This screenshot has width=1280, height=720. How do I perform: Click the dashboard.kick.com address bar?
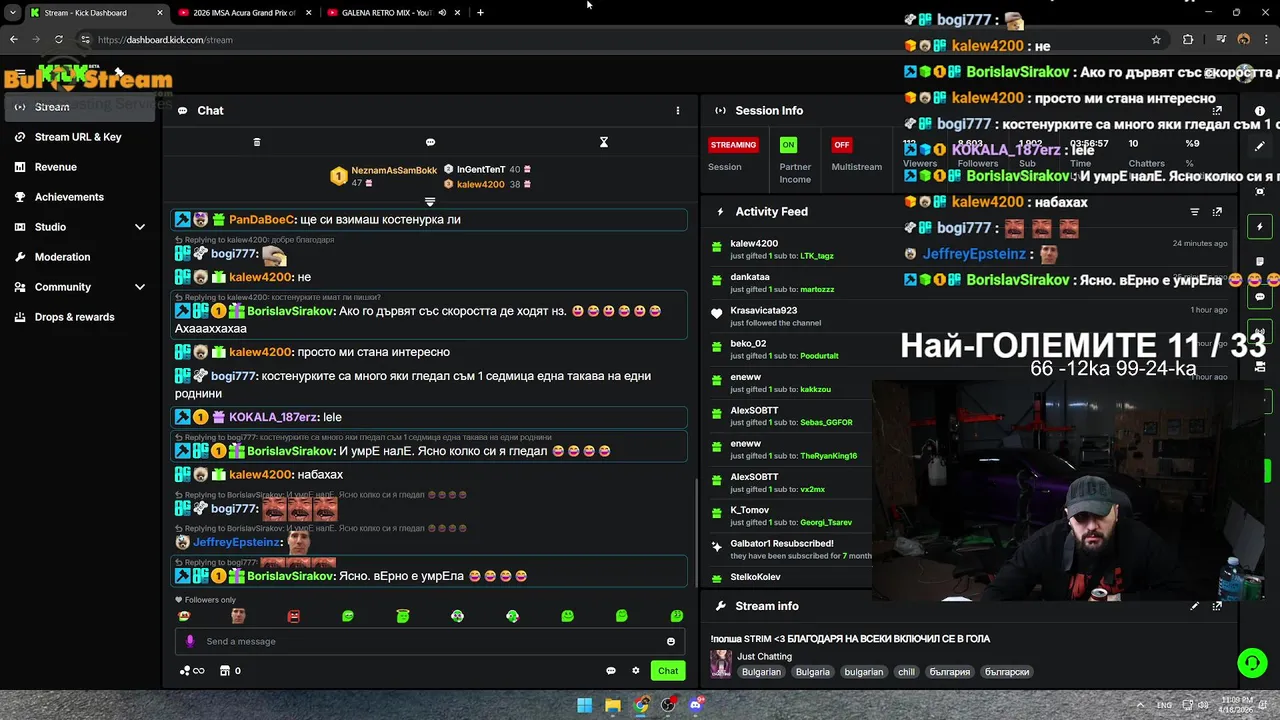620,40
